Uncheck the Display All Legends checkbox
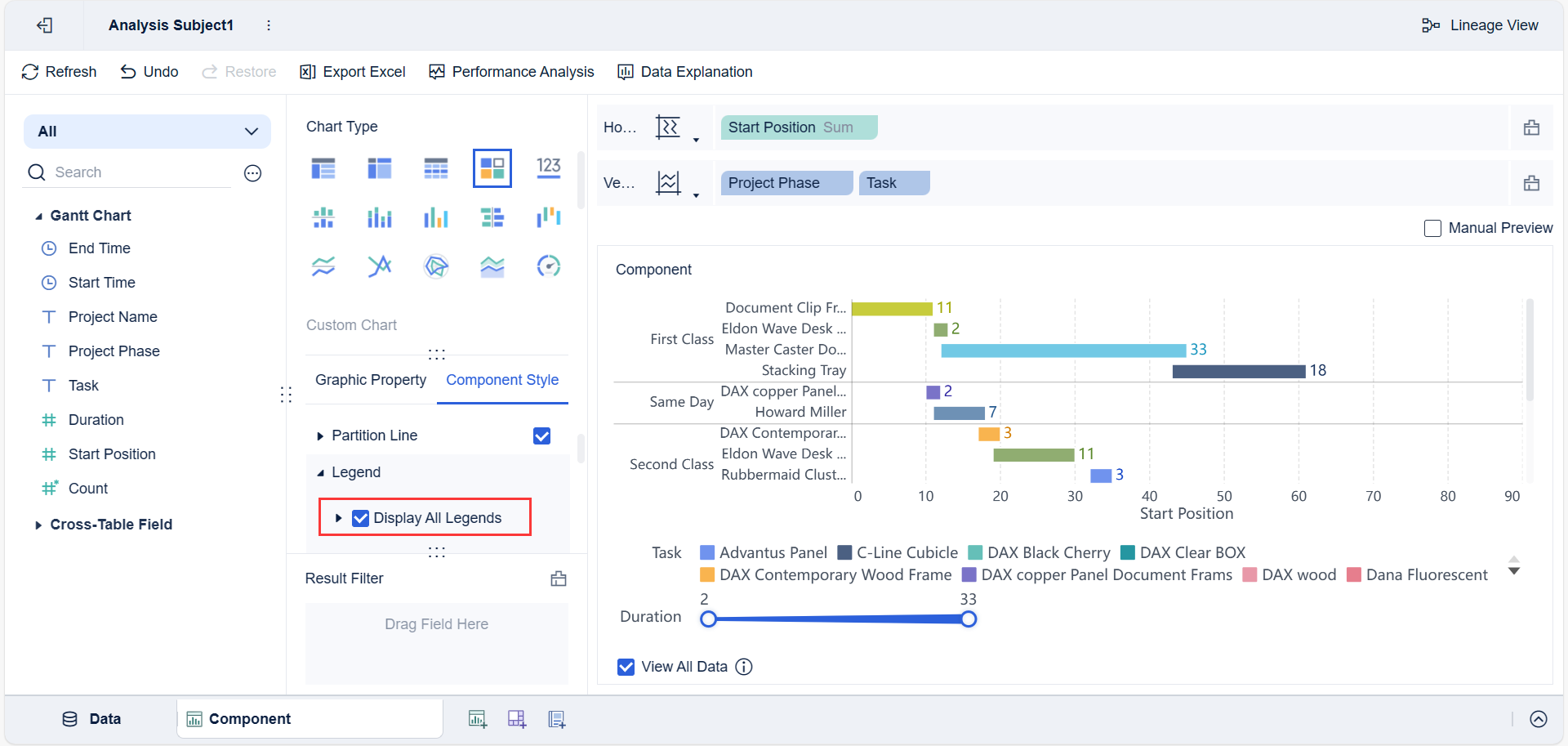The width and height of the screenshot is (1568, 746). click(x=360, y=517)
